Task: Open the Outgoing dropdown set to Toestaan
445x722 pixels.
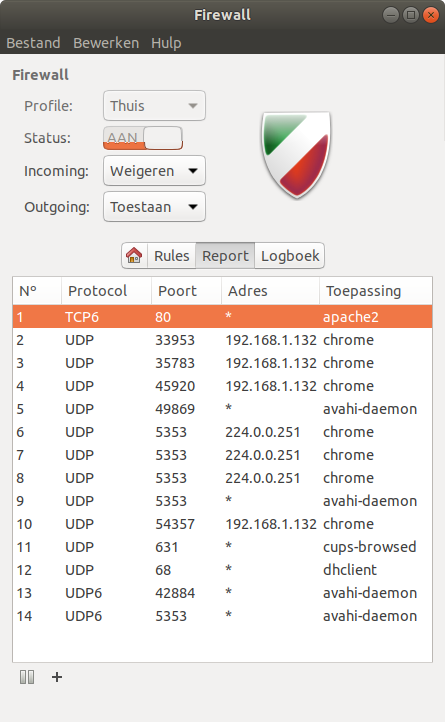Action: tap(154, 207)
